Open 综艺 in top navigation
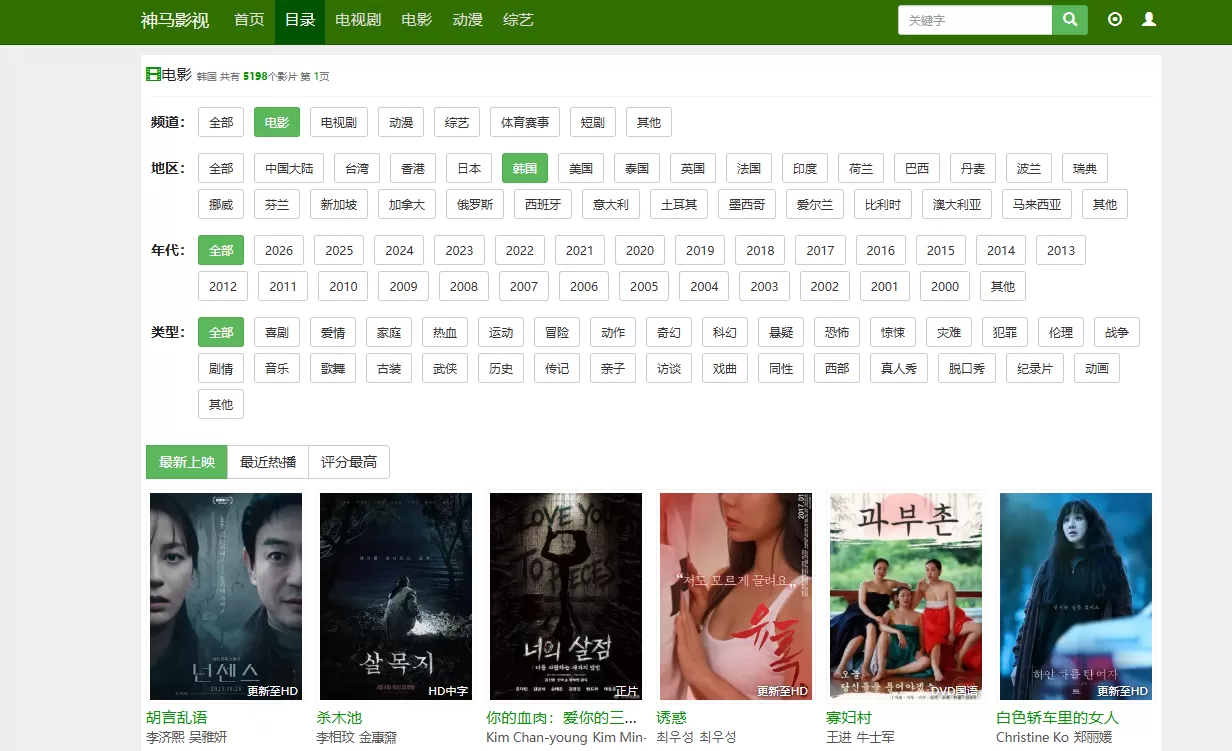Image resolution: width=1232 pixels, height=751 pixels. 518,20
